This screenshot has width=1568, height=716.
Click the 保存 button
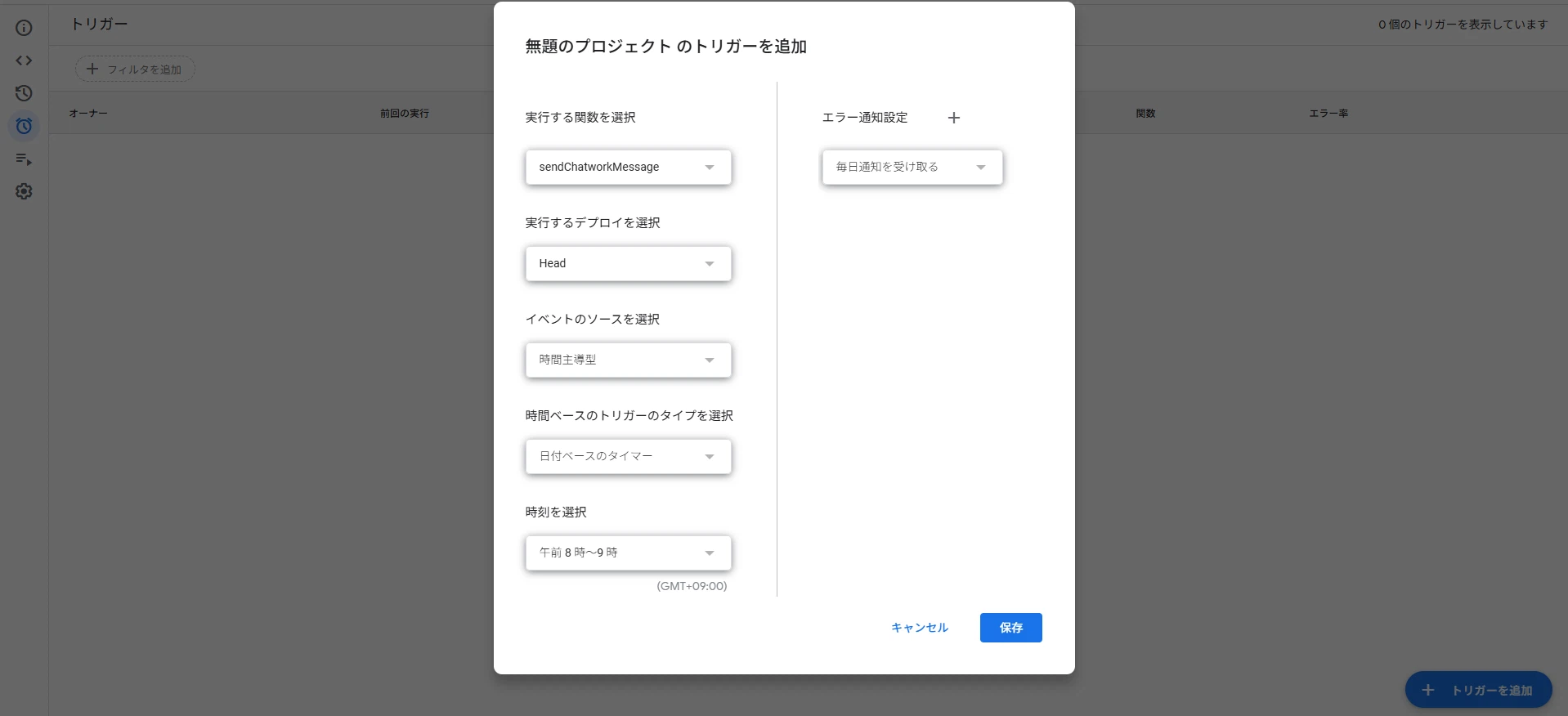pos(1010,628)
